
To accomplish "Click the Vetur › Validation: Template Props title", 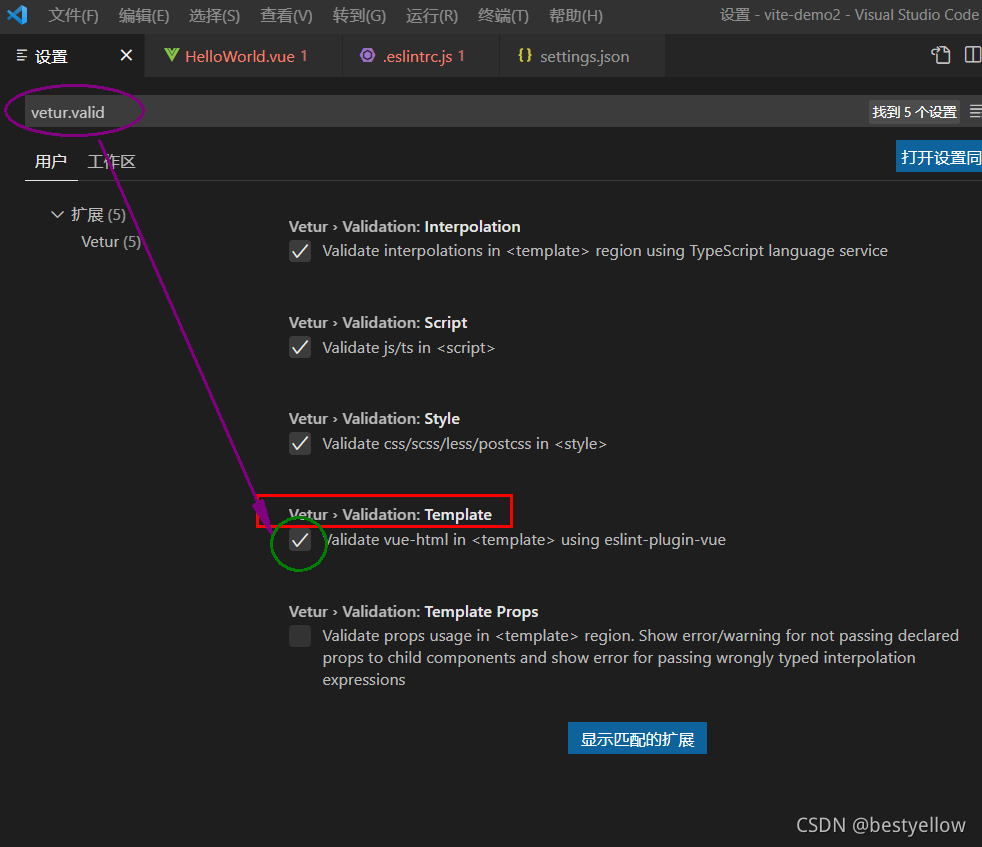I will 413,611.
